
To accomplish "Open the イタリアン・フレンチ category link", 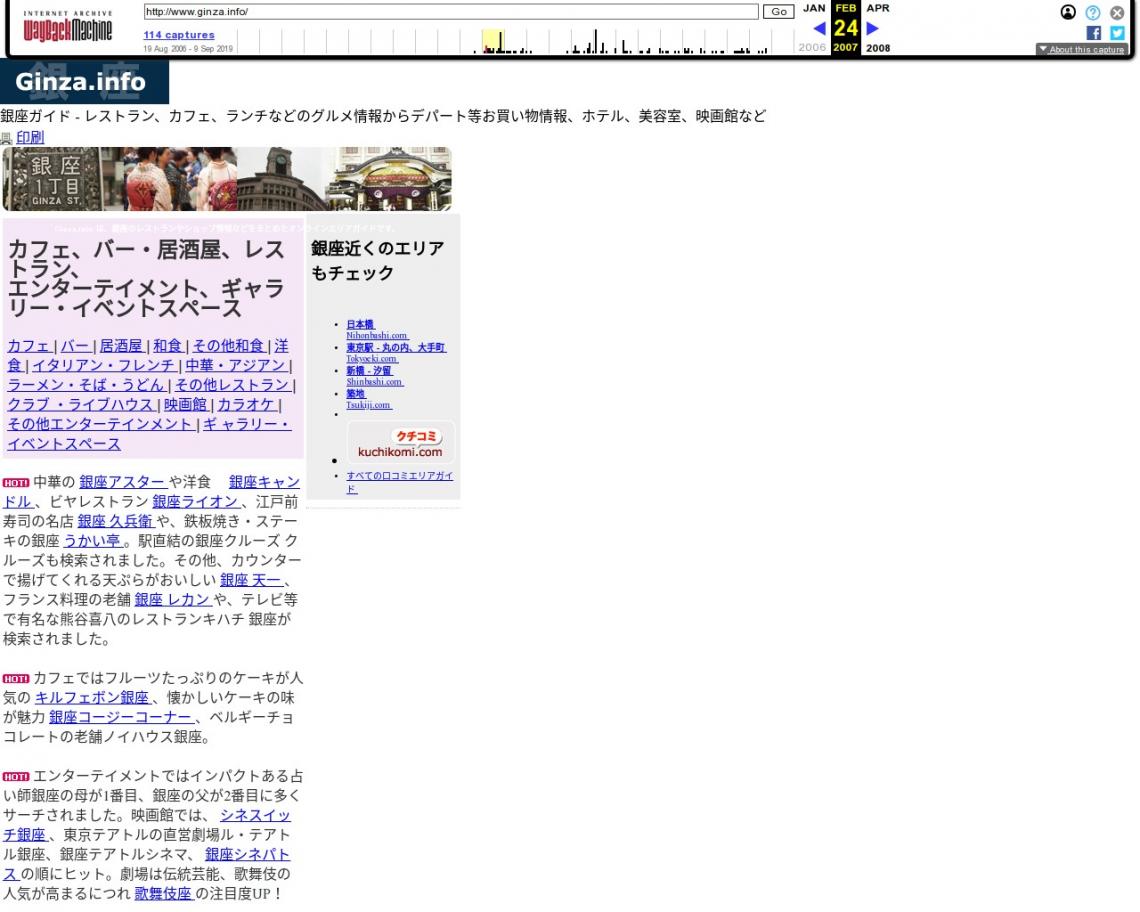I will [104, 366].
